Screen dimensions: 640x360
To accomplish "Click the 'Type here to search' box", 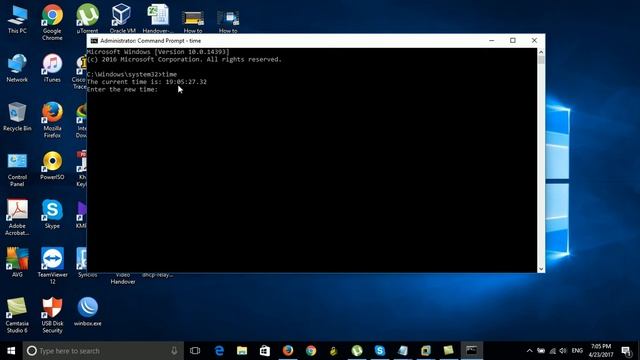I will tap(103, 351).
